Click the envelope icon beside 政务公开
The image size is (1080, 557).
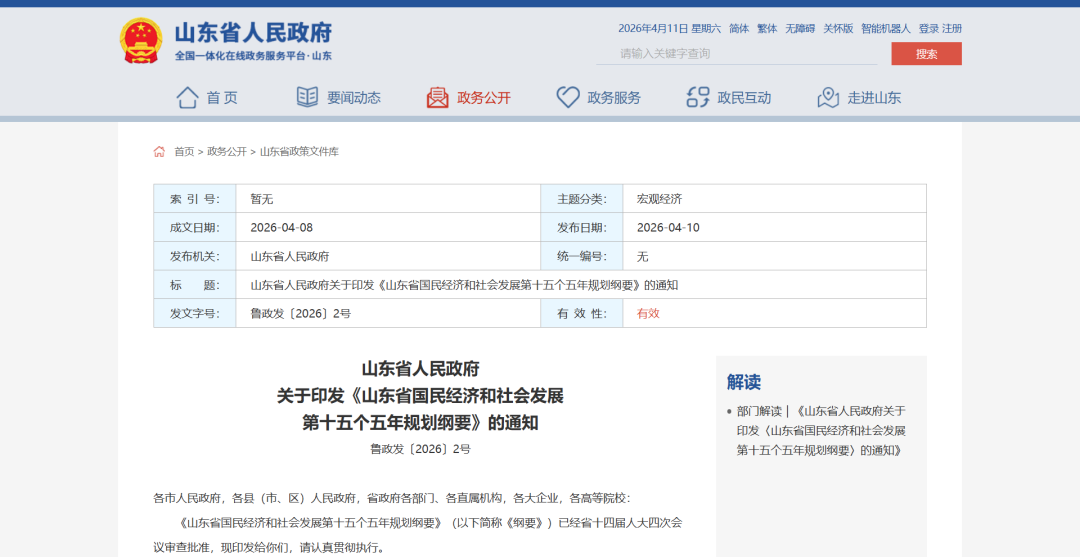pos(437,97)
